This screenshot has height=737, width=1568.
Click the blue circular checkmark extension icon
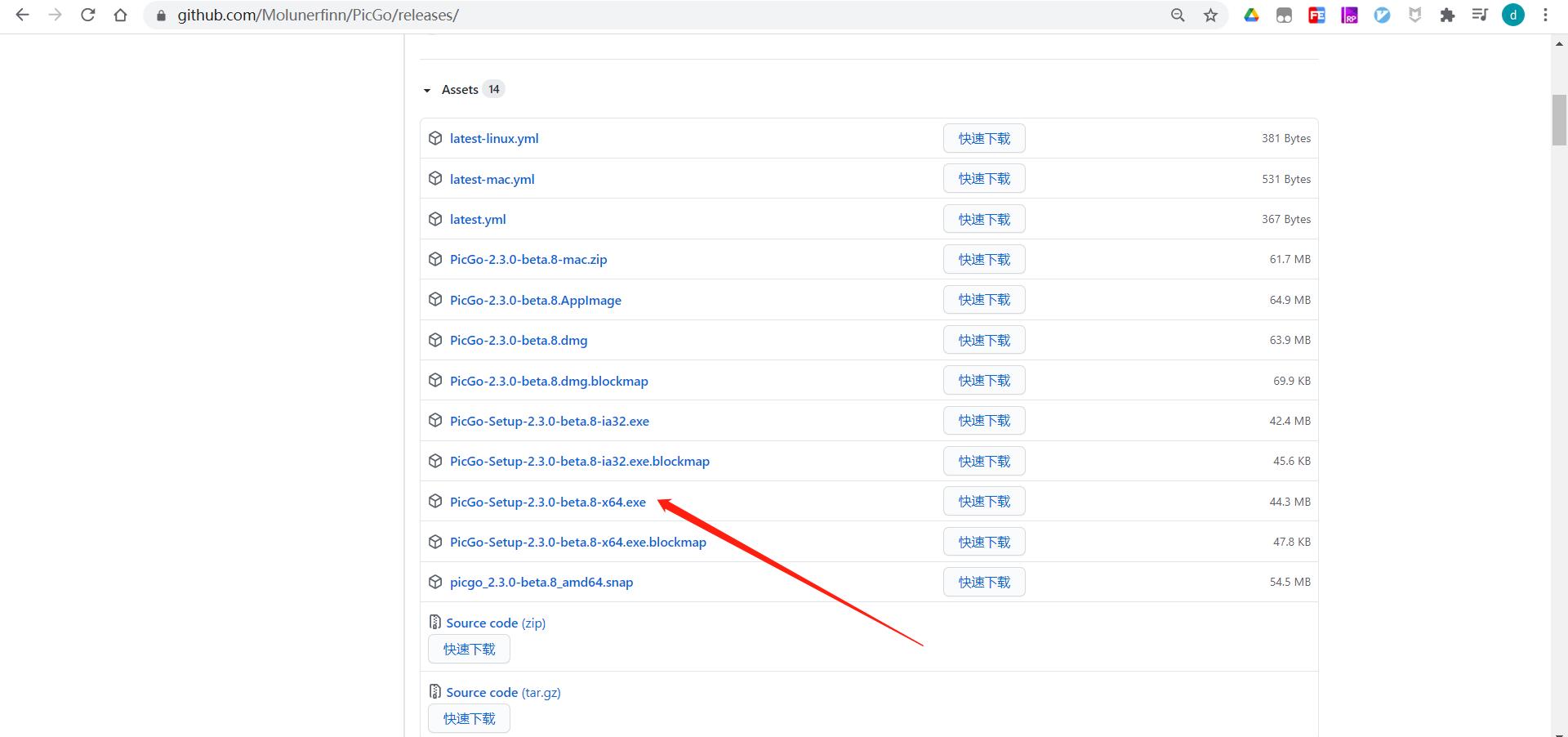coord(1382,15)
